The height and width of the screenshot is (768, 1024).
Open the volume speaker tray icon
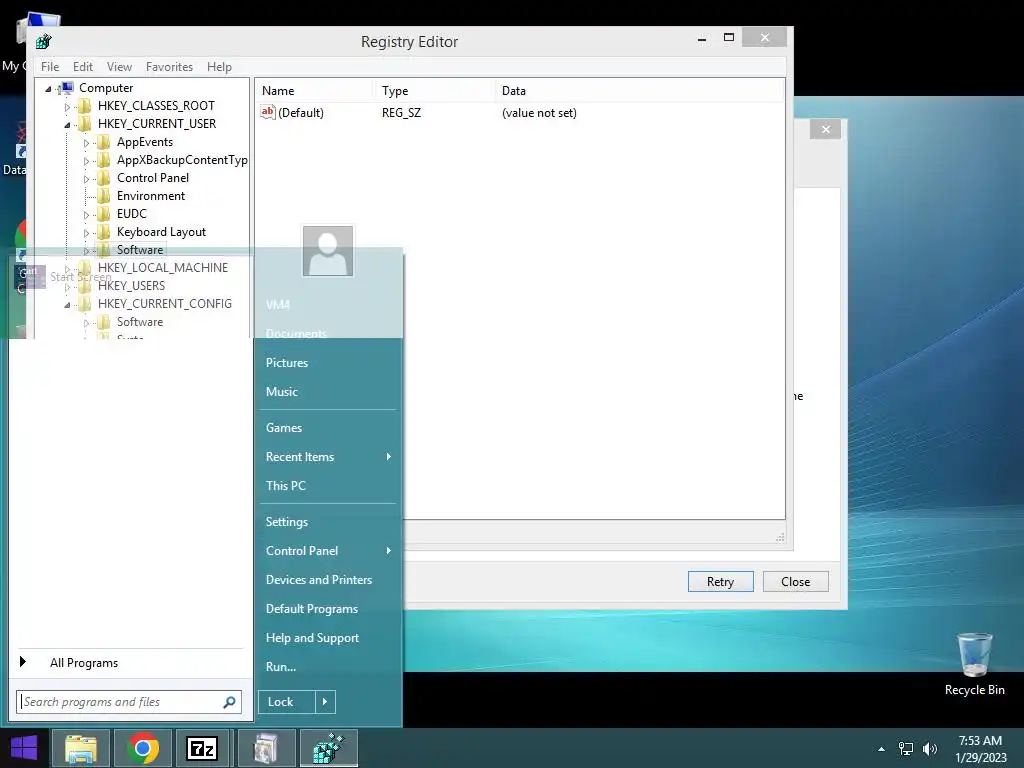tap(930, 749)
